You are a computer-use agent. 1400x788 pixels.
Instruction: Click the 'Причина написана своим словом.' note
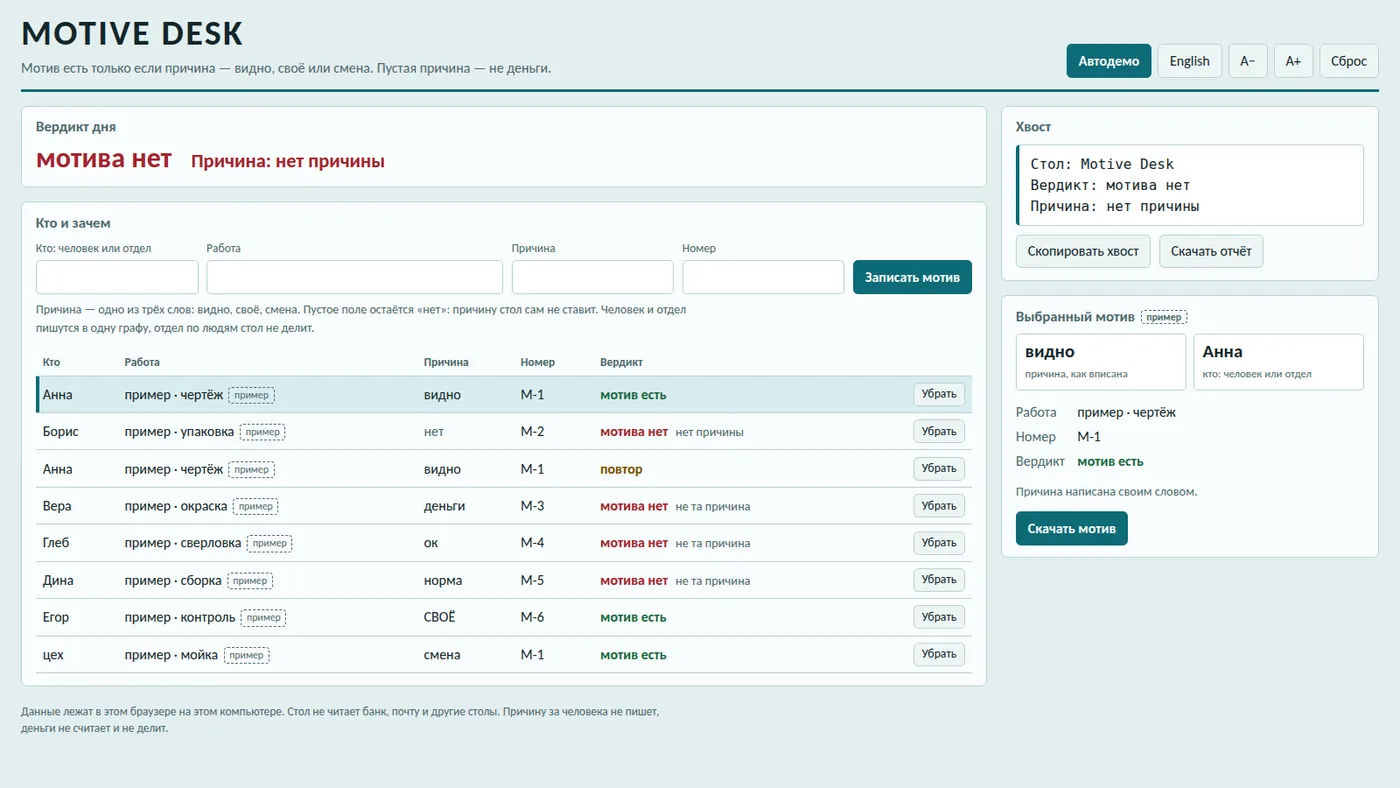pos(1107,492)
